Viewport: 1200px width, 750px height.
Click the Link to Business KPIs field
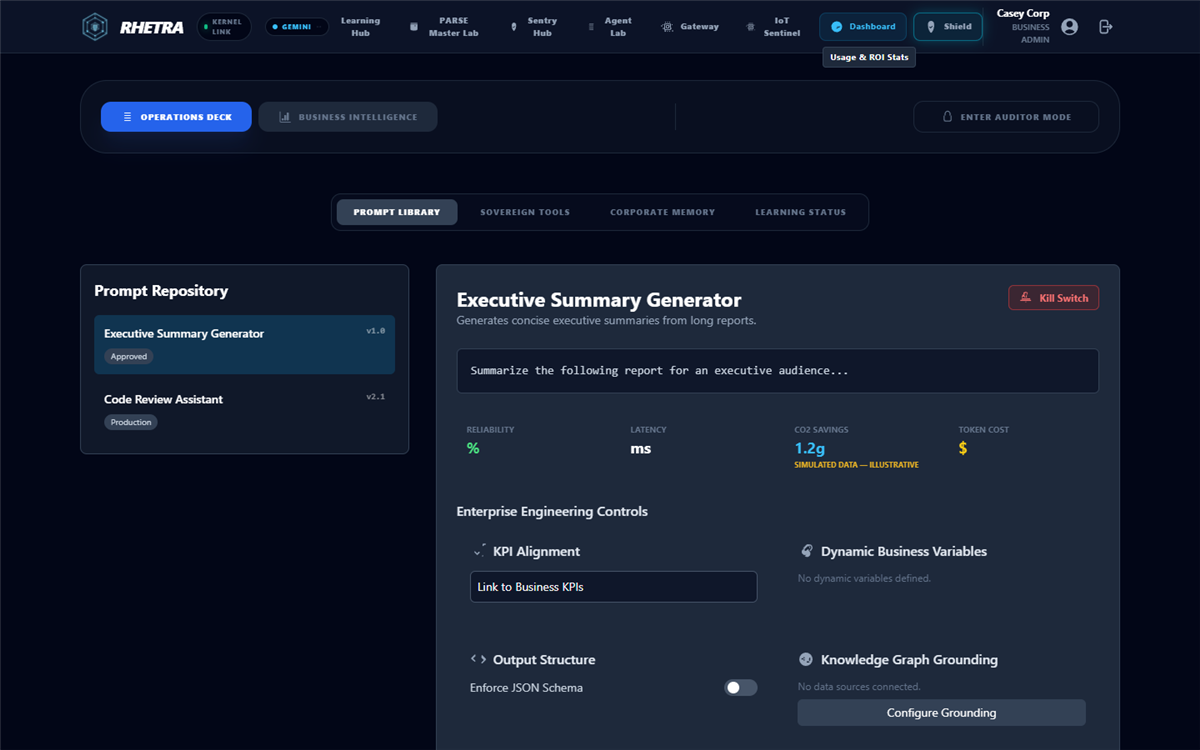(x=613, y=587)
